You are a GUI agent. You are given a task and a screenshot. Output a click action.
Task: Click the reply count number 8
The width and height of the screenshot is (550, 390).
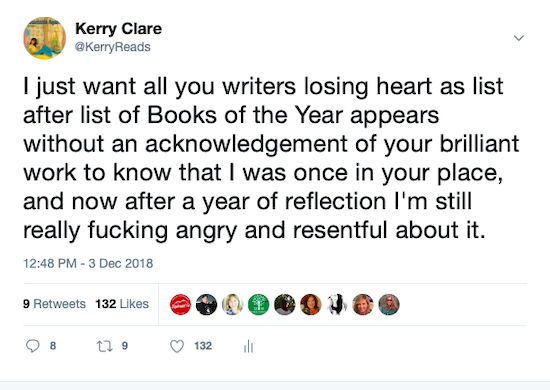(x=53, y=346)
